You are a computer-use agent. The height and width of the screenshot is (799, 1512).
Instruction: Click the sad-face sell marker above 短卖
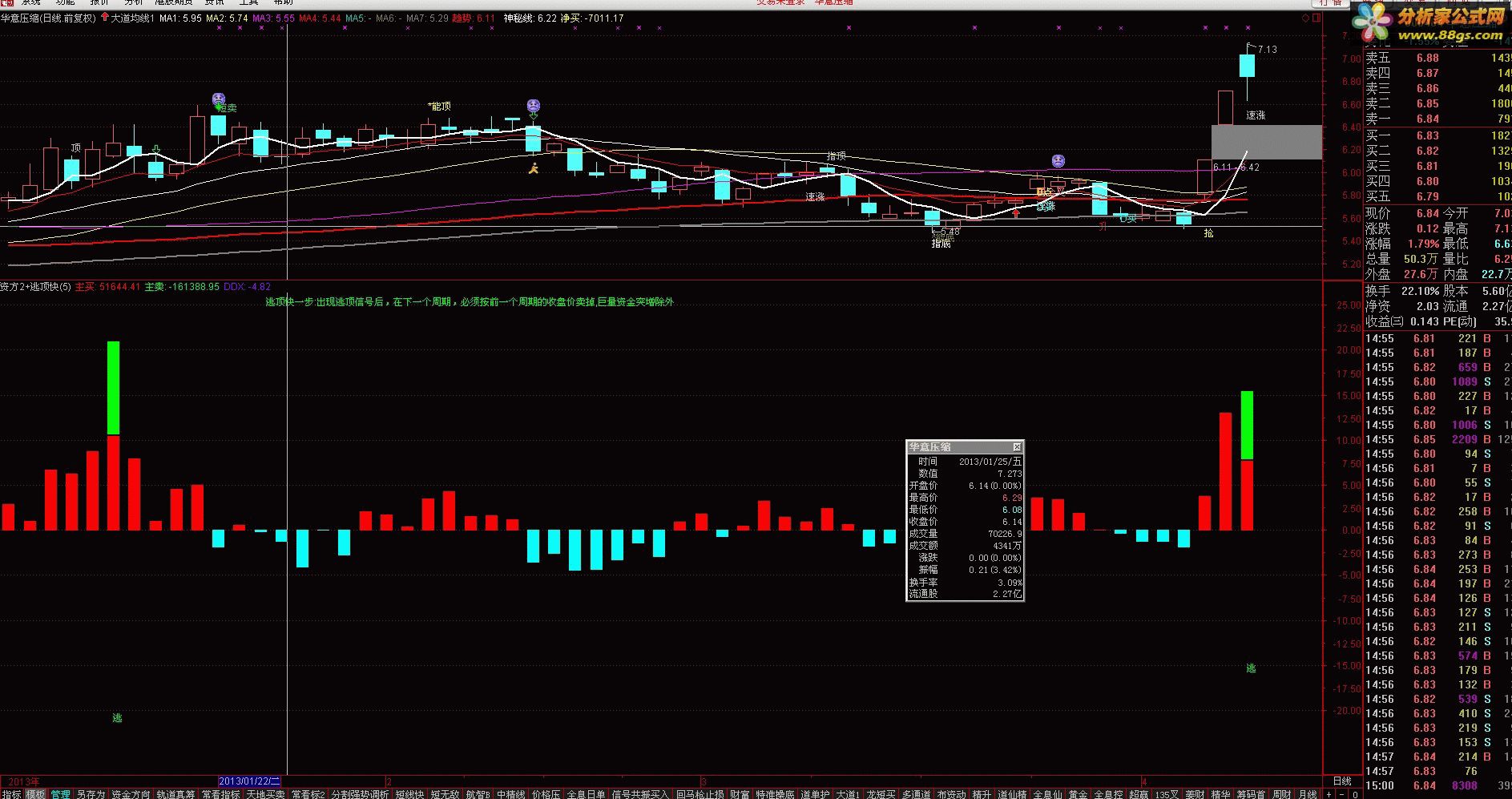tap(219, 99)
